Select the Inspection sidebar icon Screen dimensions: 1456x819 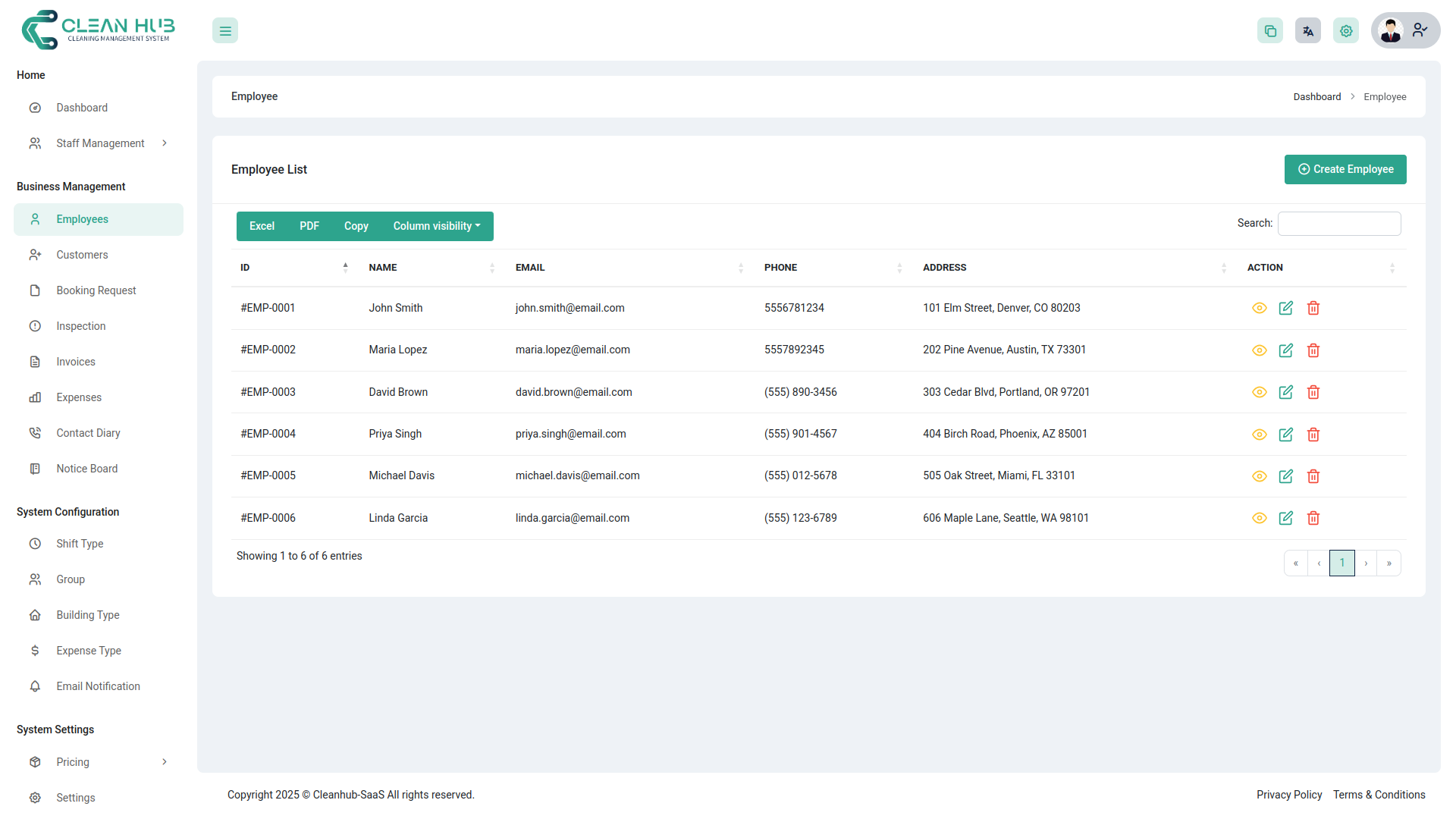[x=35, y=326]
